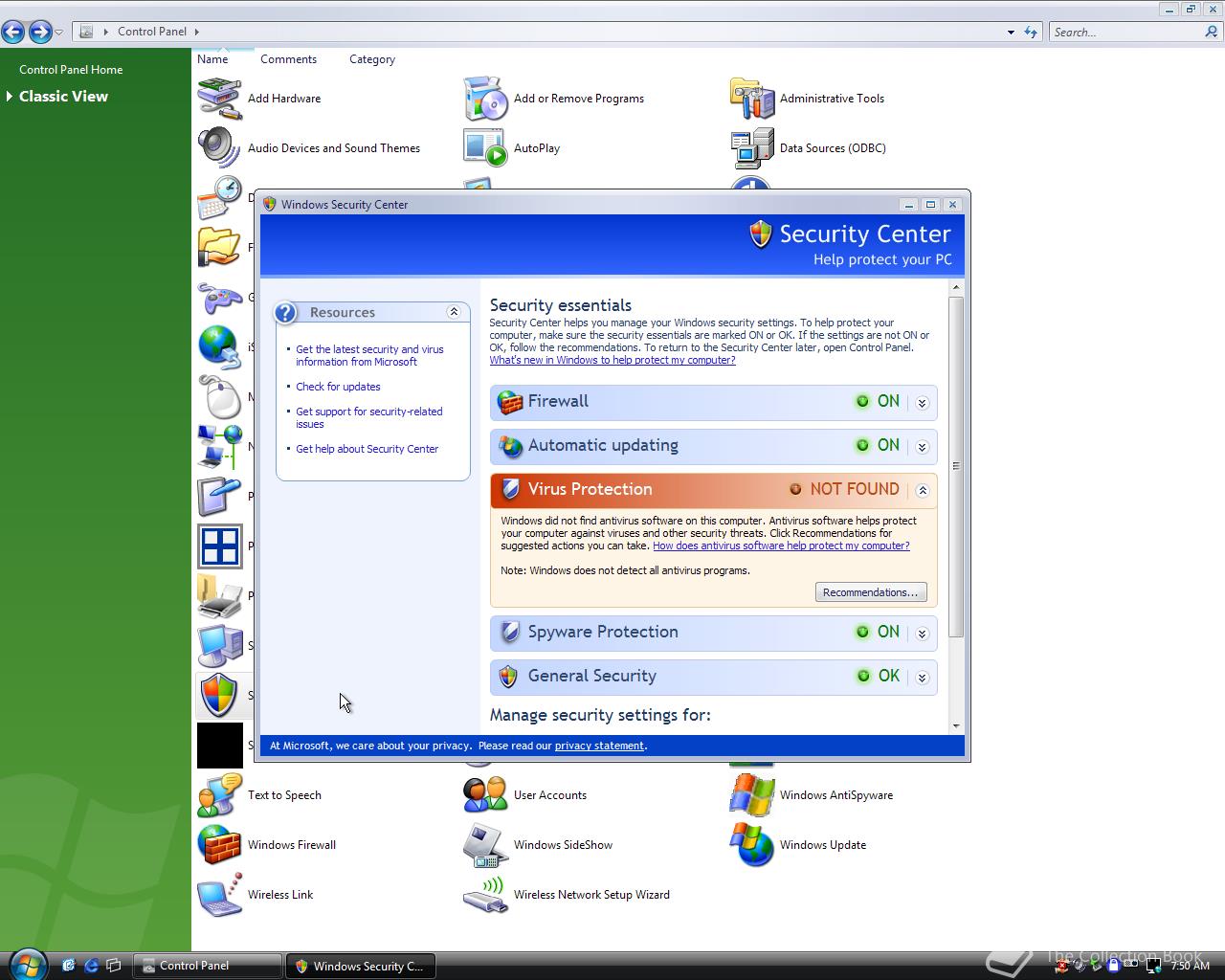1225x980 pixels.
Task: Open the Windows Firewall brick wall icon
Action: coord(219,845)
